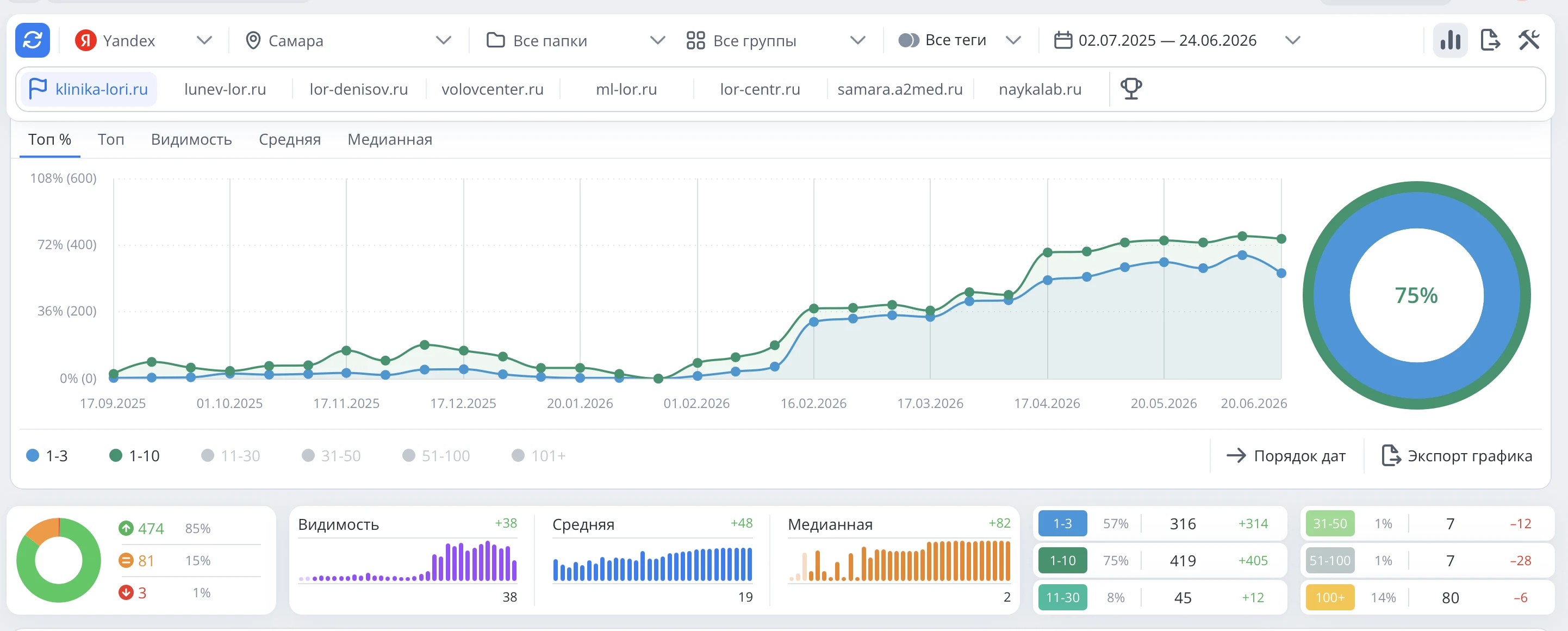Click the trophy competitors icon
The height and width of the screenshot is (631, 1568).
[x=1131, y=89]
